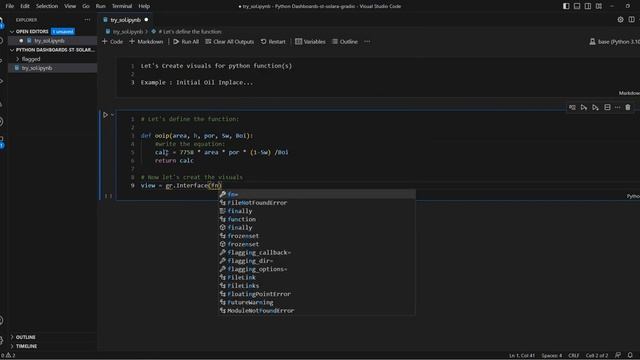This screenshot has width=640, height=360.
Task: Choose flagging_options= suggestion
Action: pos(317,269)
